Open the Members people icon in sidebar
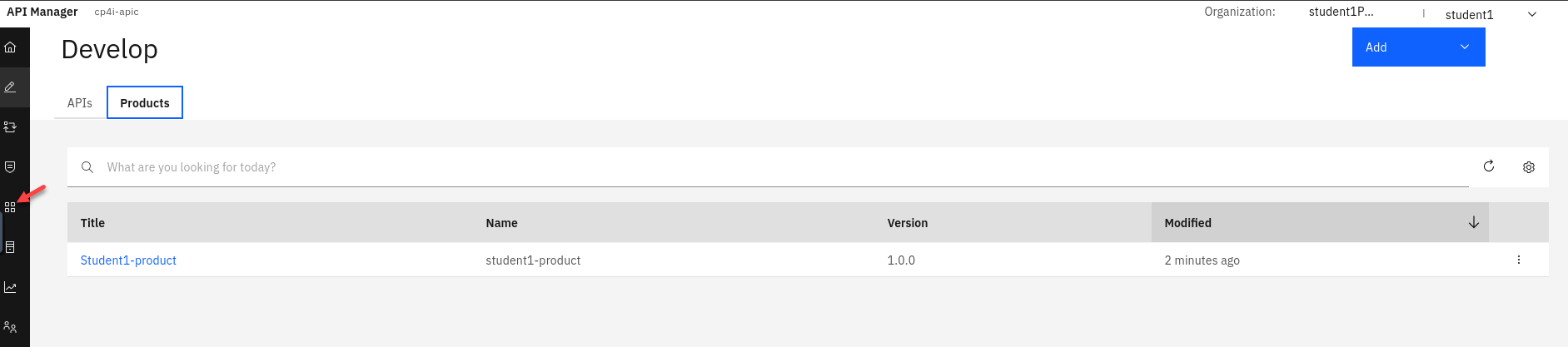The image size is (1568, 347). pos(11,327)
